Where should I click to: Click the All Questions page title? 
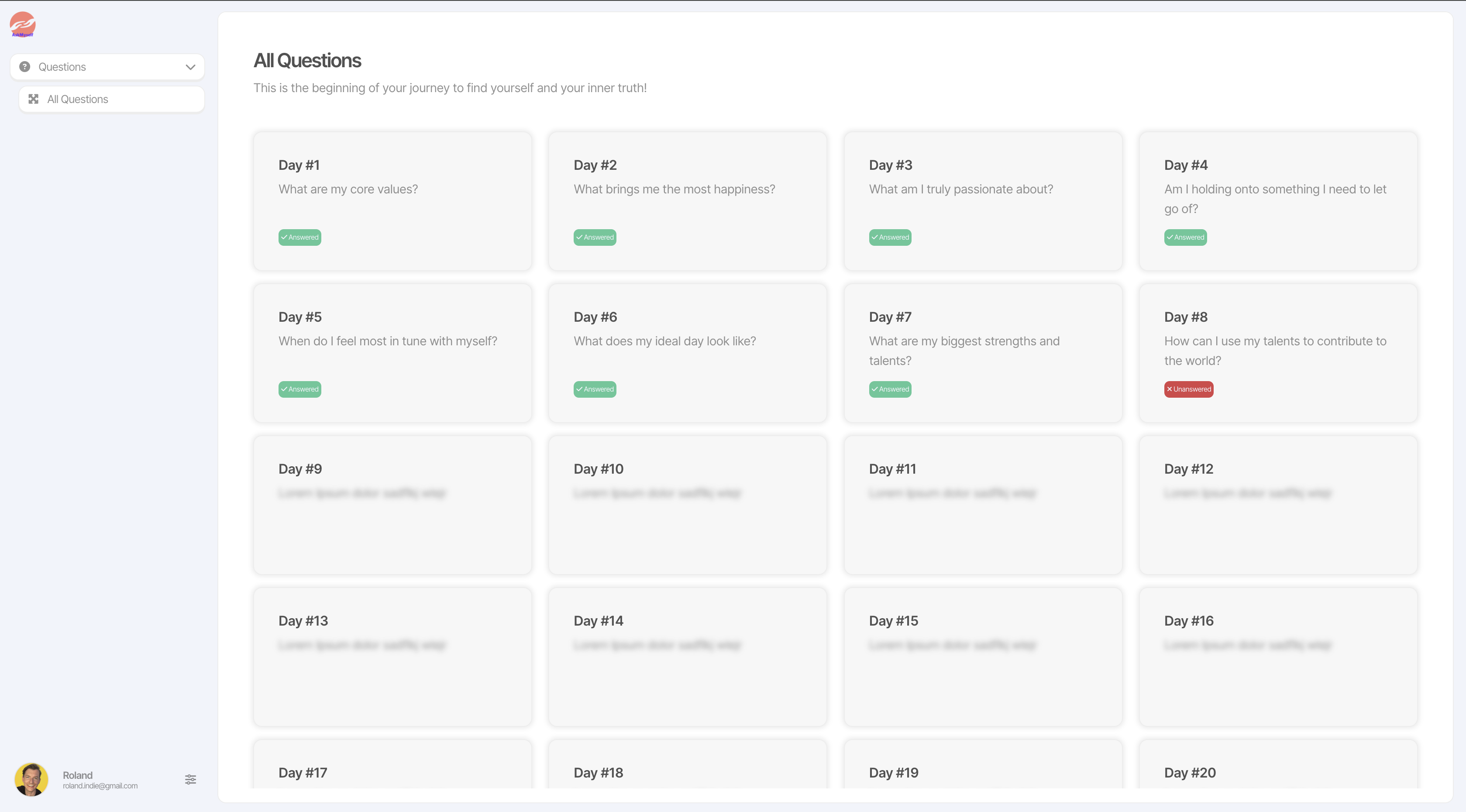(x=307, y=60)
